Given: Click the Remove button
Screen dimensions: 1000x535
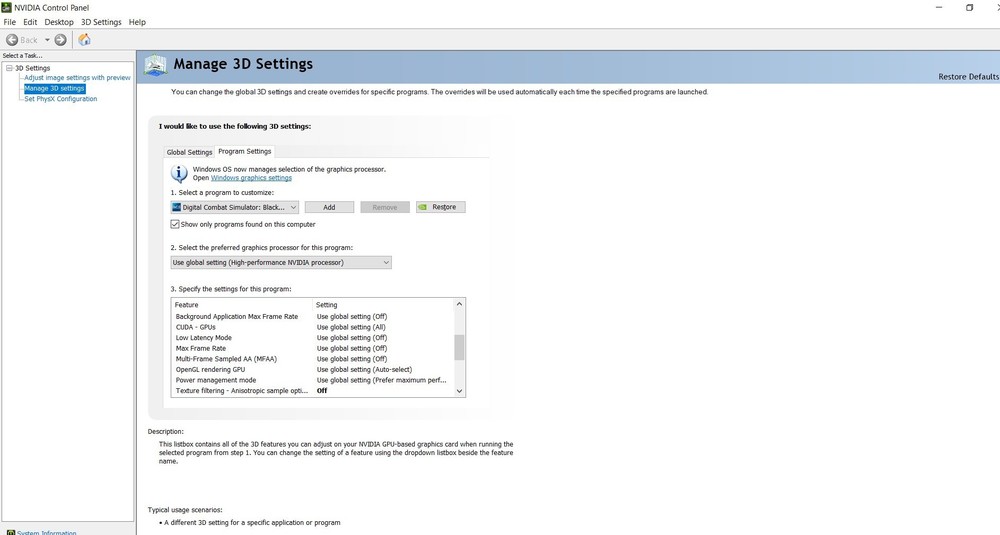Looking at the screenshot, I should point(385,207).
